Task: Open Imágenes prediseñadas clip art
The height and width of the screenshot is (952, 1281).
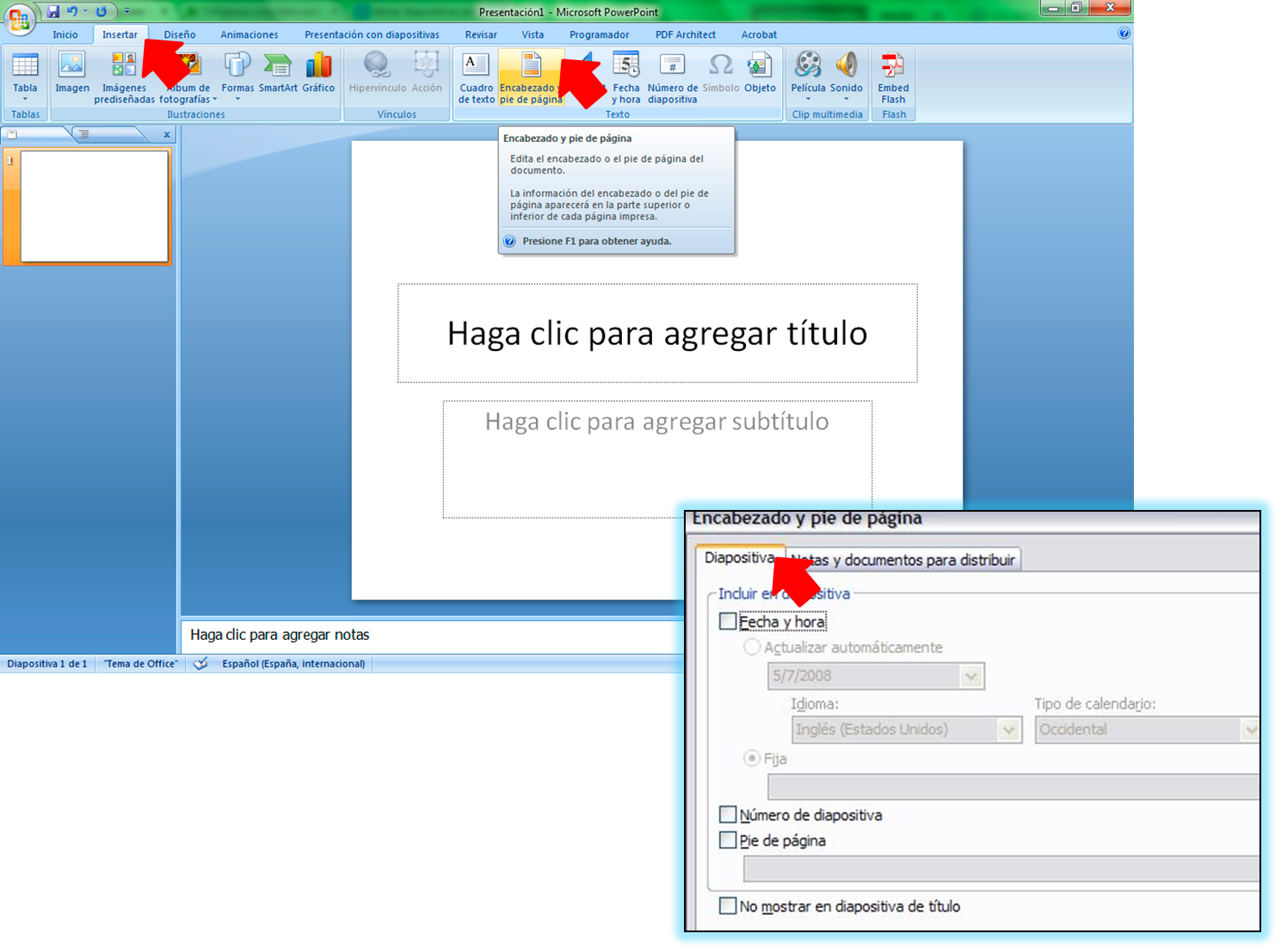Action: pyautogui.click(x=124, y=77)
